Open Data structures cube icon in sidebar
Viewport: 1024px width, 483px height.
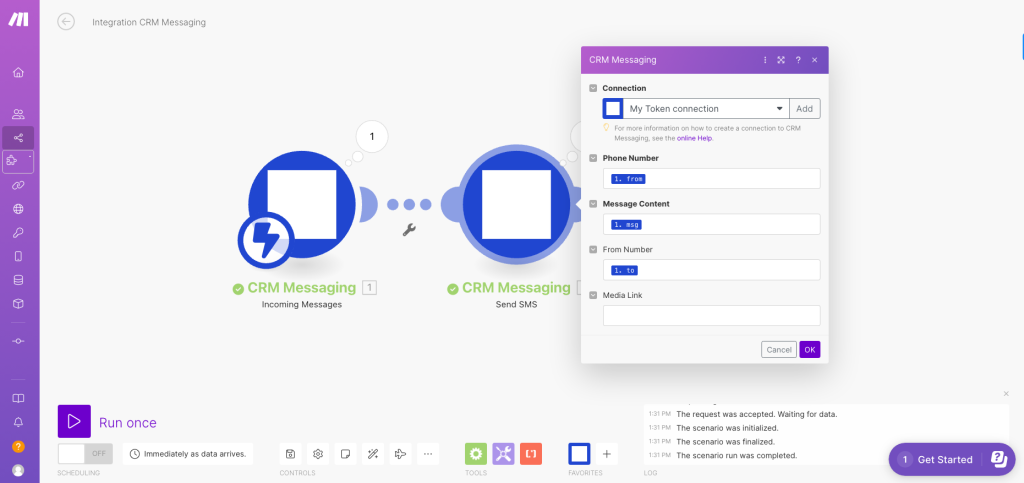[18, 304]
